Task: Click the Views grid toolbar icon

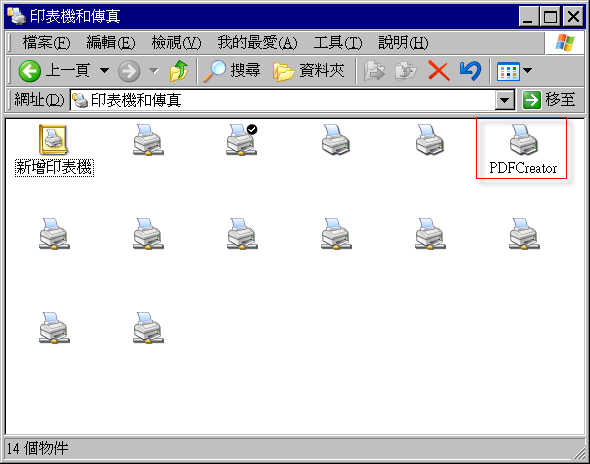Action: pos(508,71)
